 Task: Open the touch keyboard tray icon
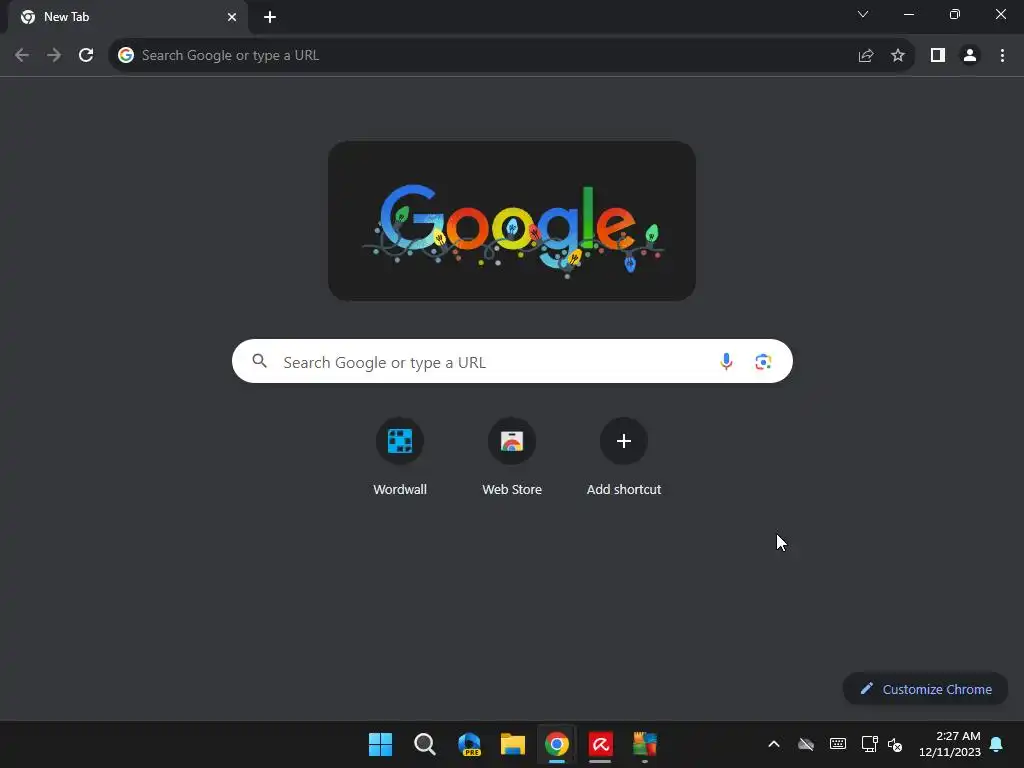(838, 744)
